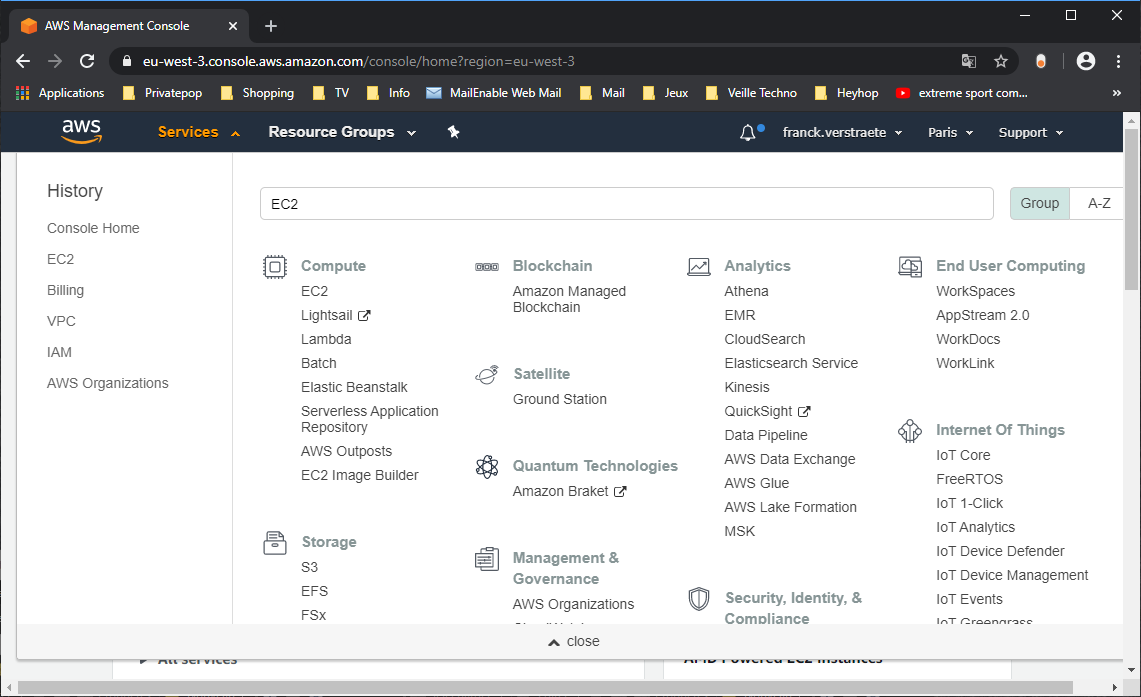Screen dimensions: 1141x697
Task: Open EC2 under Compute
Action: [314, 291]
